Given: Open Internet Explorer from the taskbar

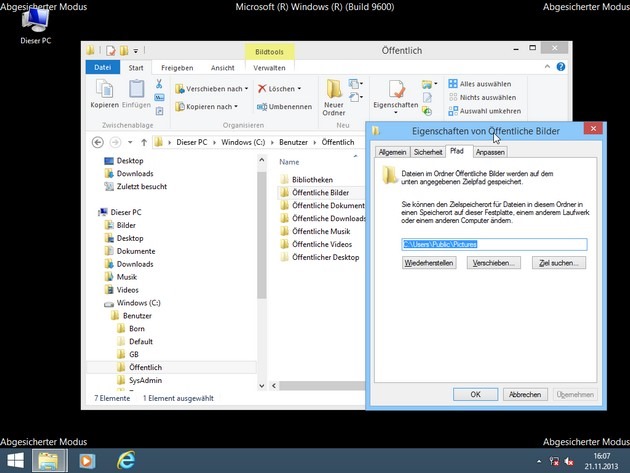Looking at the screenshot, I should click(x=126, y=461).
